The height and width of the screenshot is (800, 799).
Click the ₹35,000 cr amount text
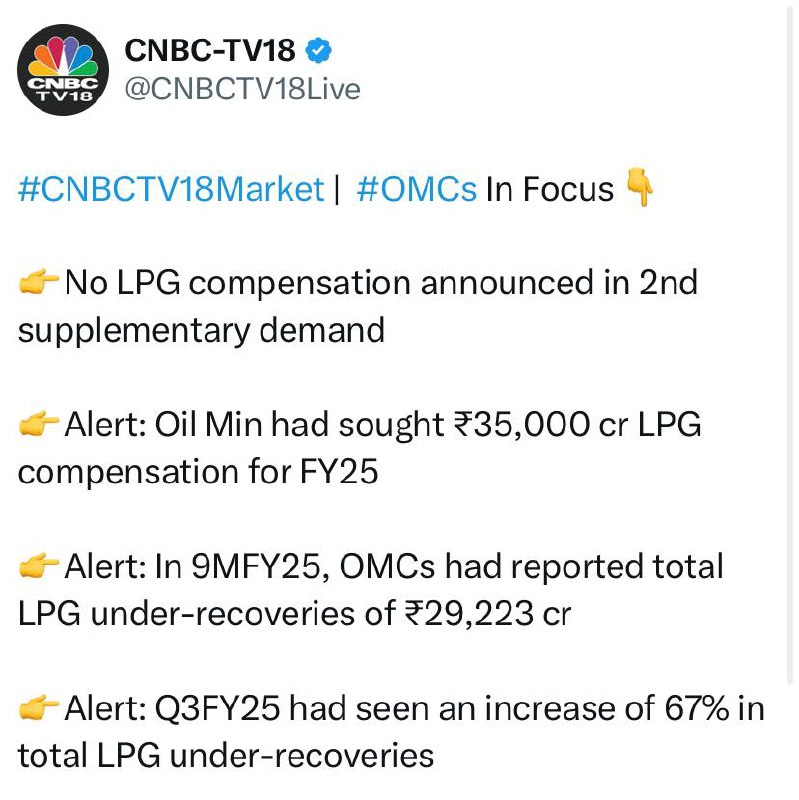tap(540, 424)
